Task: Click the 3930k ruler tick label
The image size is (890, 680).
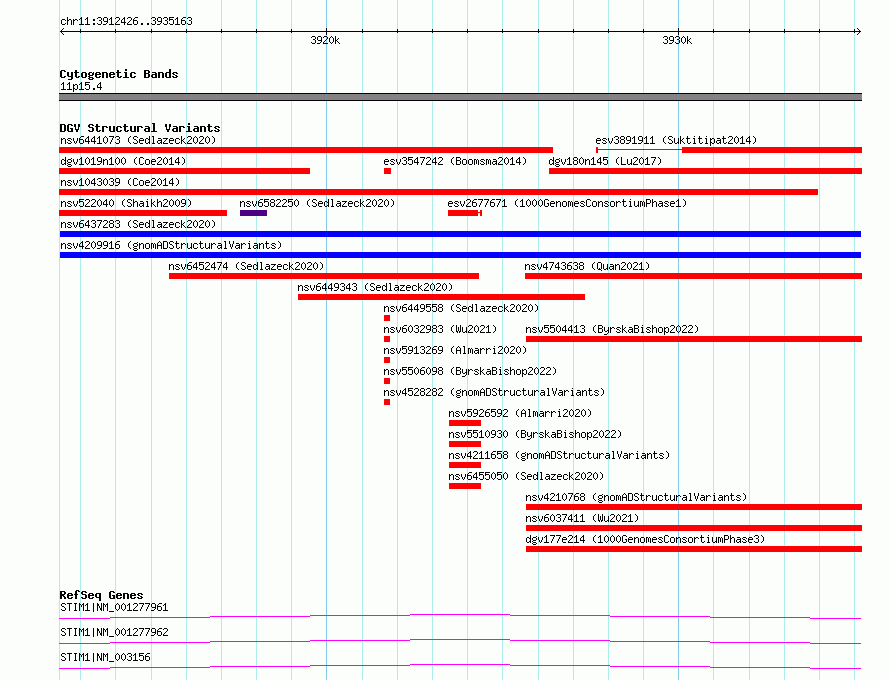Action: coord(677,40)
